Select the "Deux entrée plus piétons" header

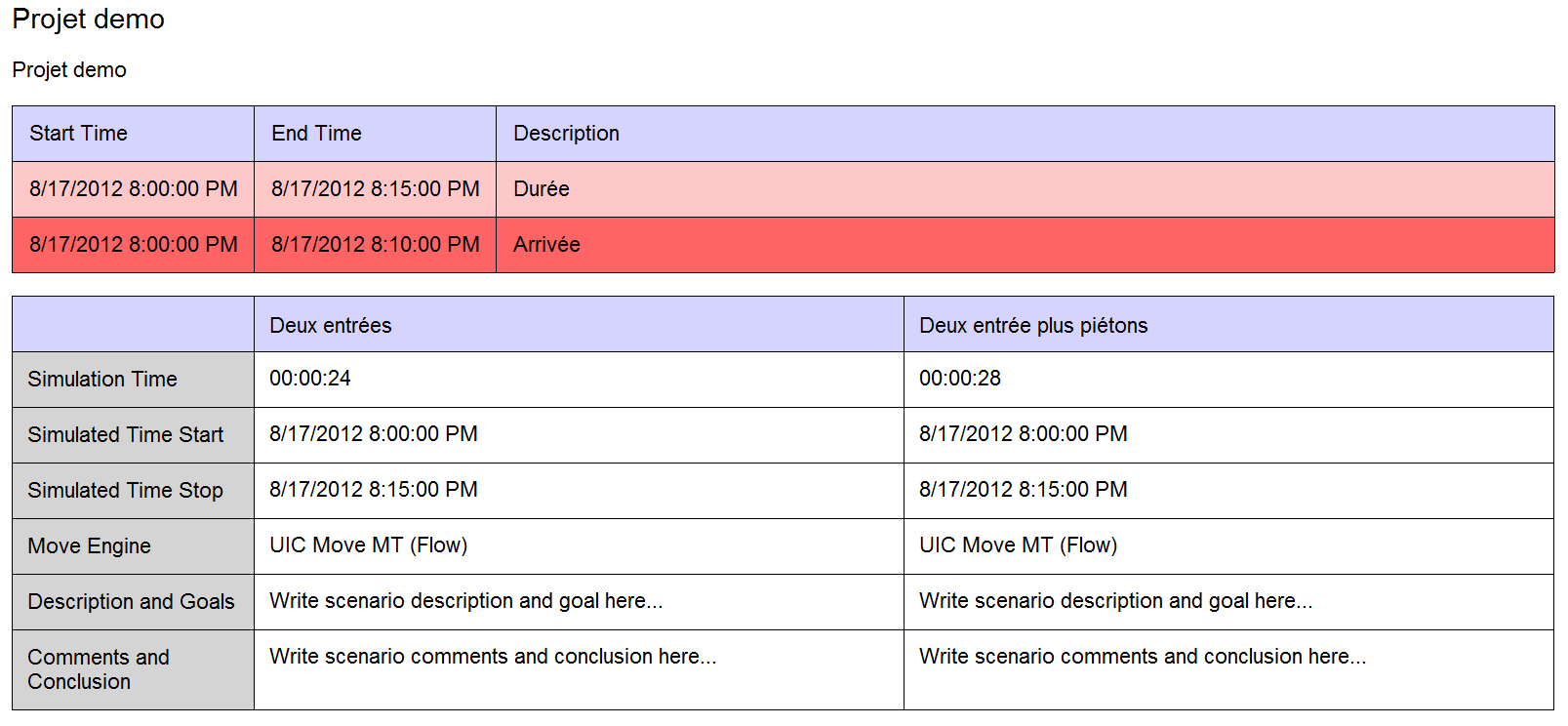1033,326
